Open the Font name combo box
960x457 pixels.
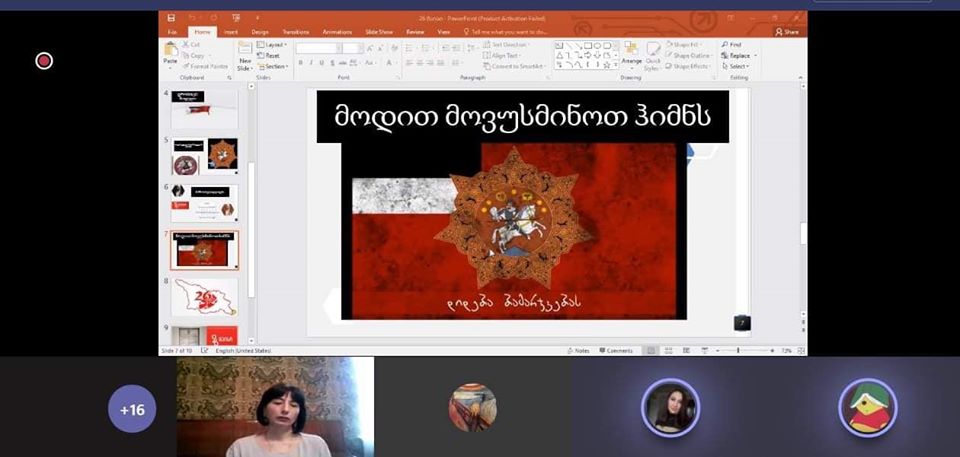[x=318, y=48]
